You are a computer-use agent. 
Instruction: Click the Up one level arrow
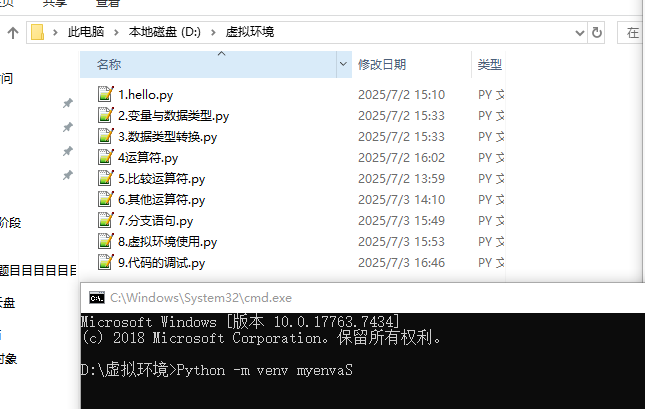pos(13,33)
